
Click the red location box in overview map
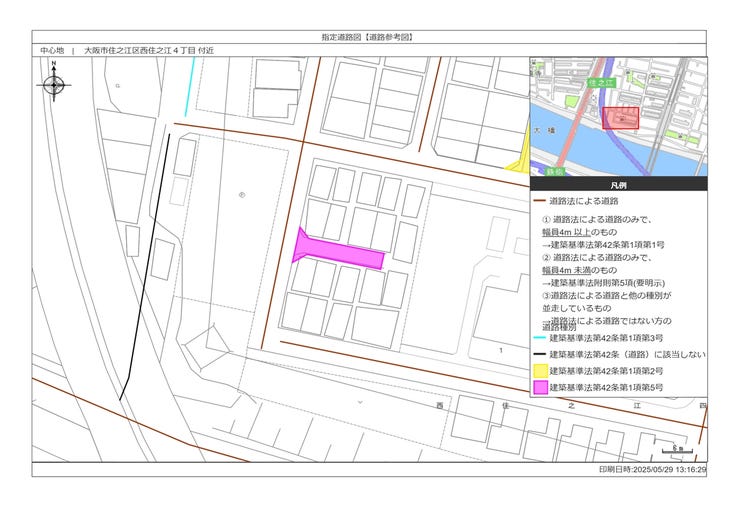[620, 118]
